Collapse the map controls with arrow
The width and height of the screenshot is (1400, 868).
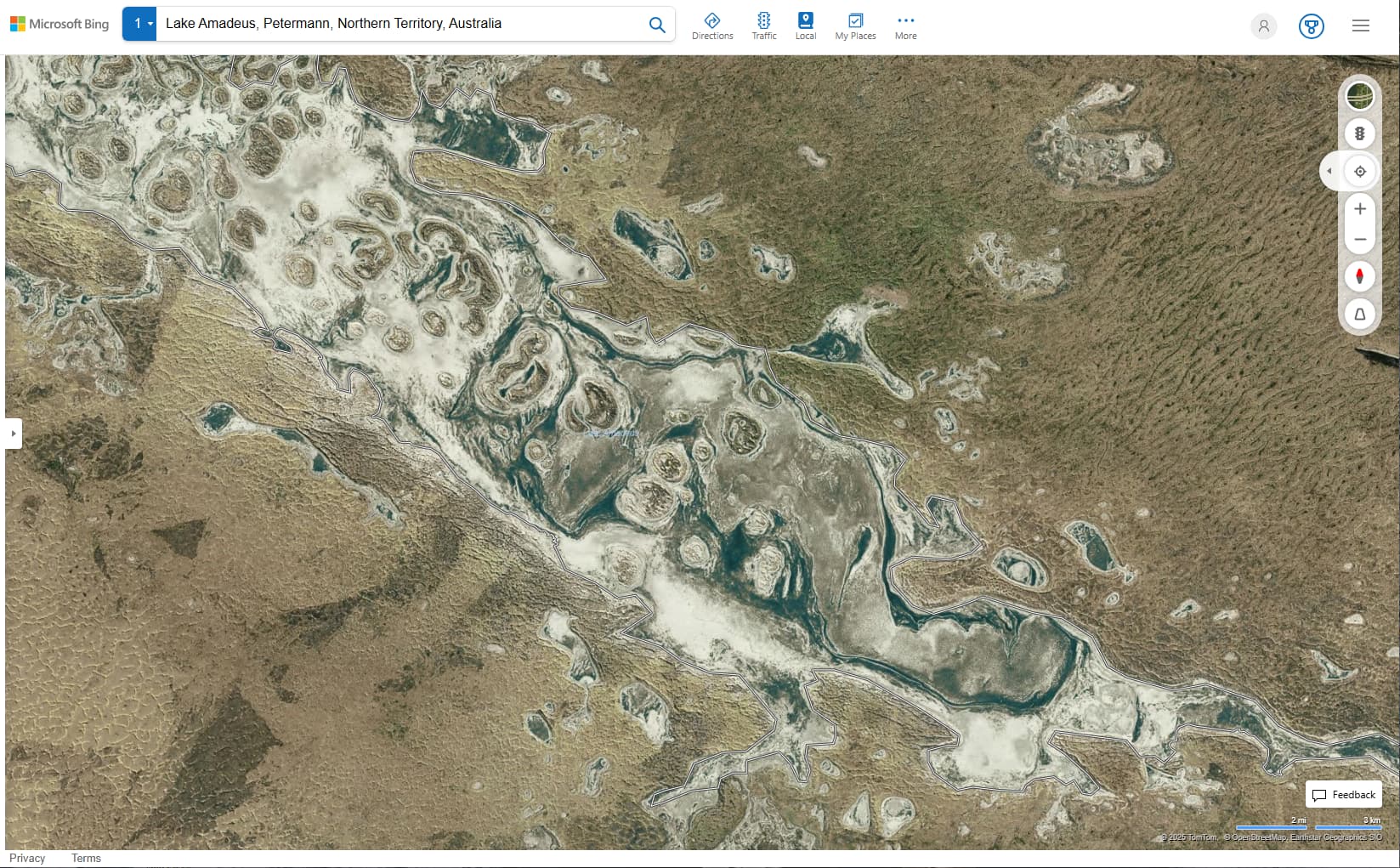pyautogui.click(x=1329, y=172)
